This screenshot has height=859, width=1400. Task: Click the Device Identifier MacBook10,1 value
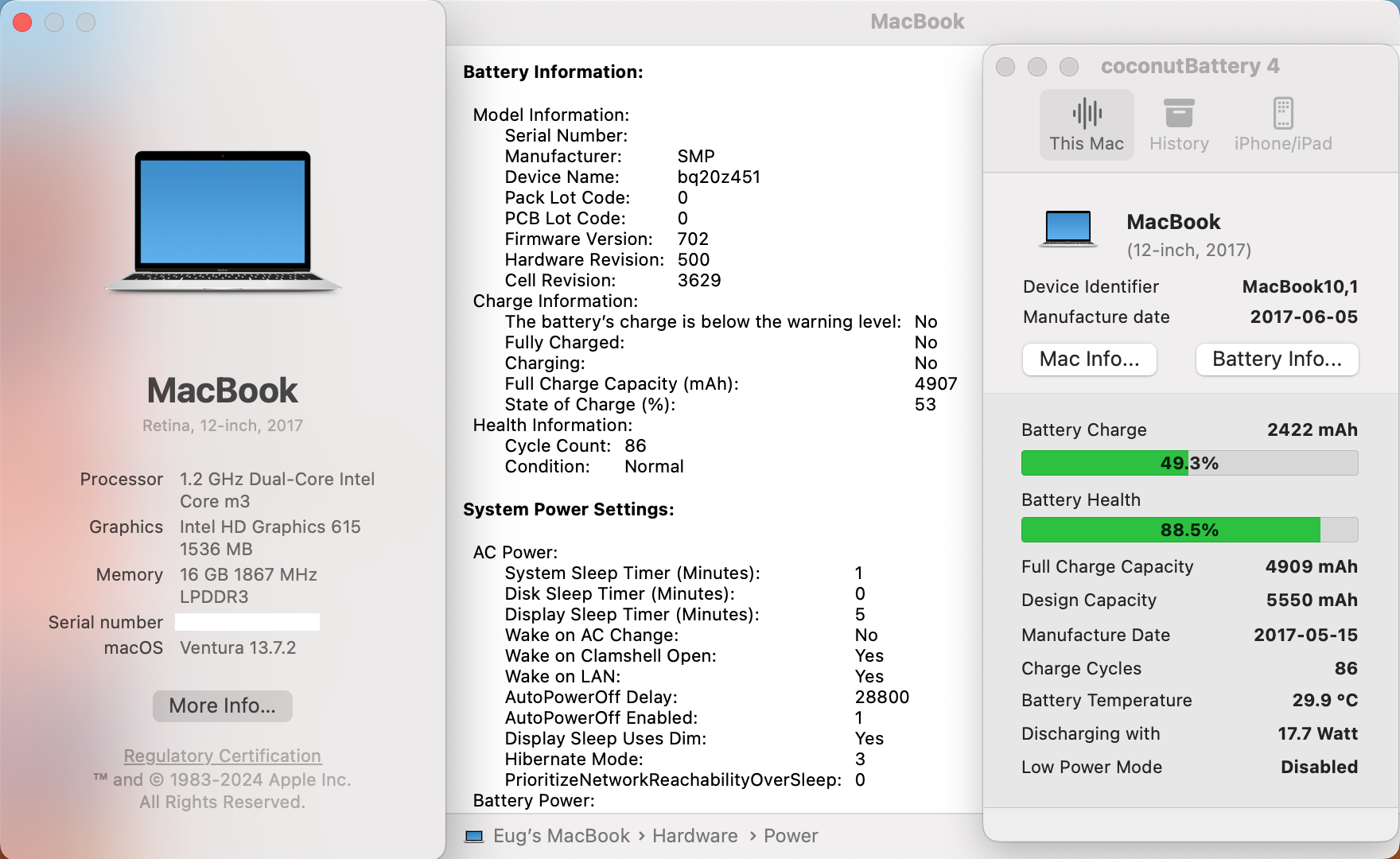[x=1301, y=286]
